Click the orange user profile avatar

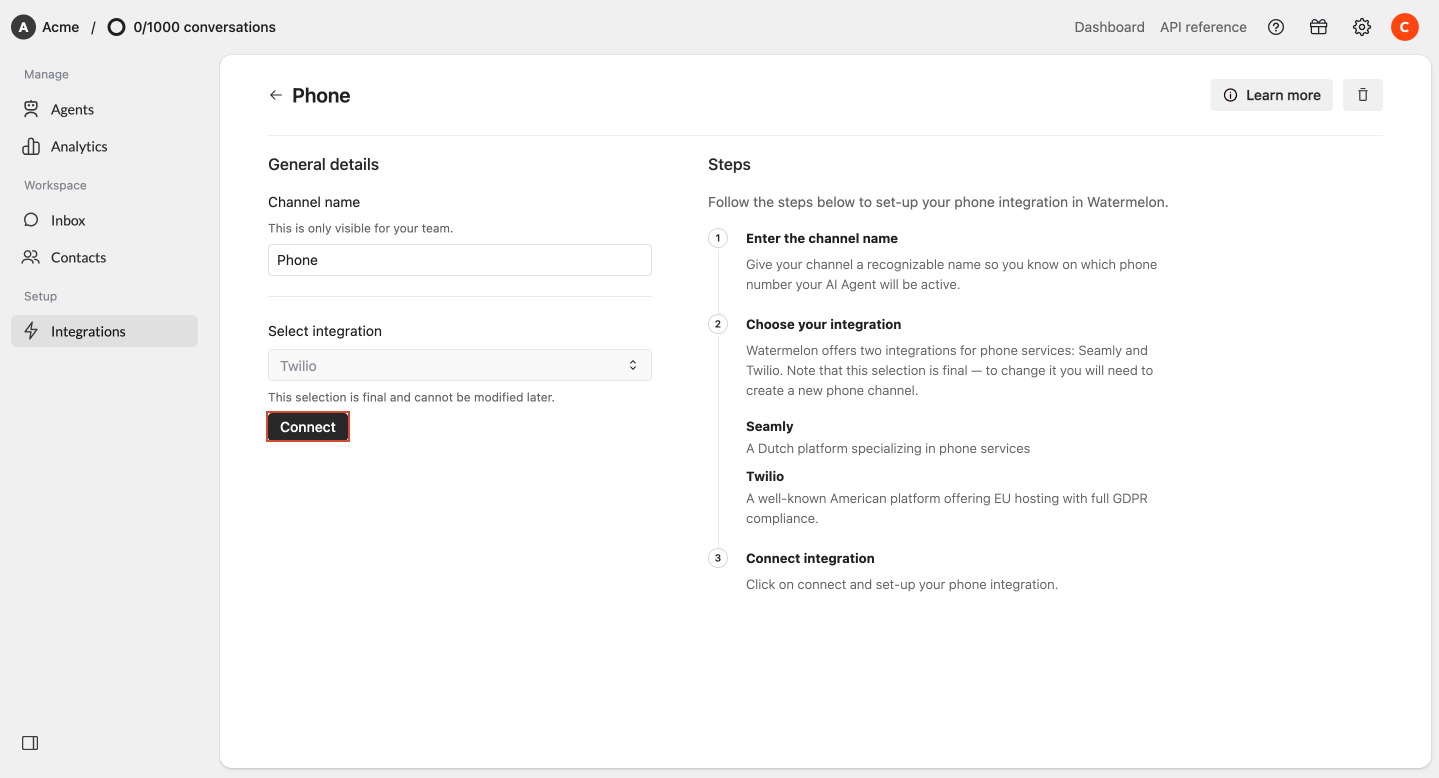click(x=1405, y=27)
